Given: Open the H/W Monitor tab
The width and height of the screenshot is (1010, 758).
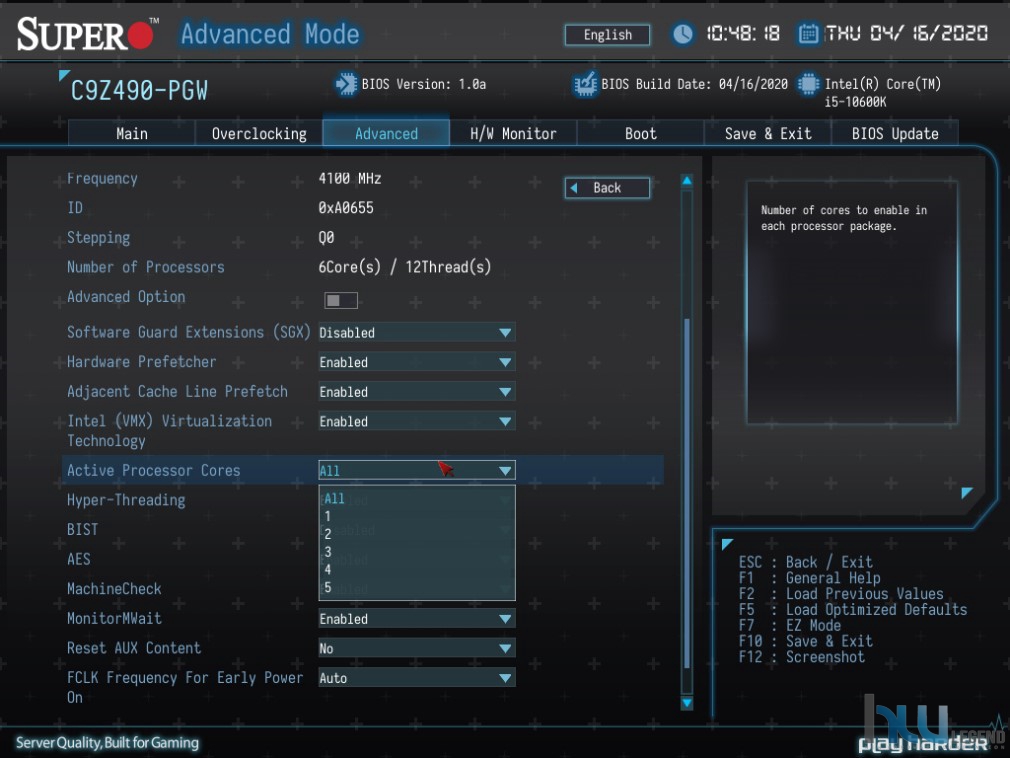Looking at the screenshot, I should [513, 133].
